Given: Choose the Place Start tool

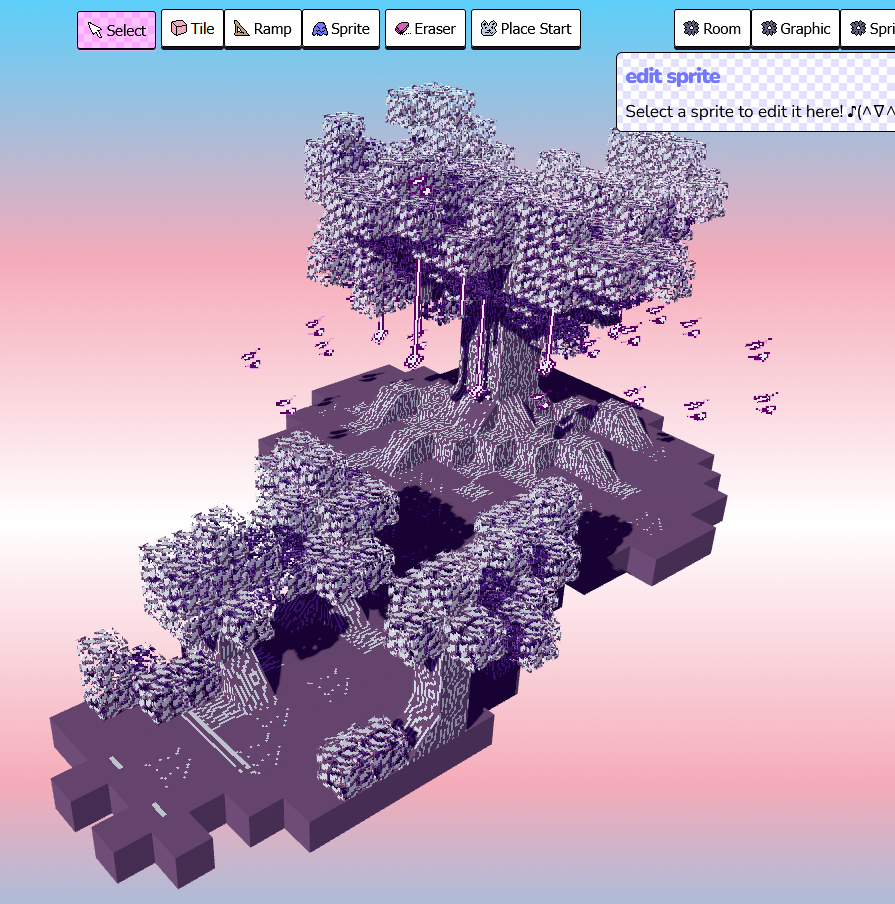Looking at the screenshot, I should (525, 29).
